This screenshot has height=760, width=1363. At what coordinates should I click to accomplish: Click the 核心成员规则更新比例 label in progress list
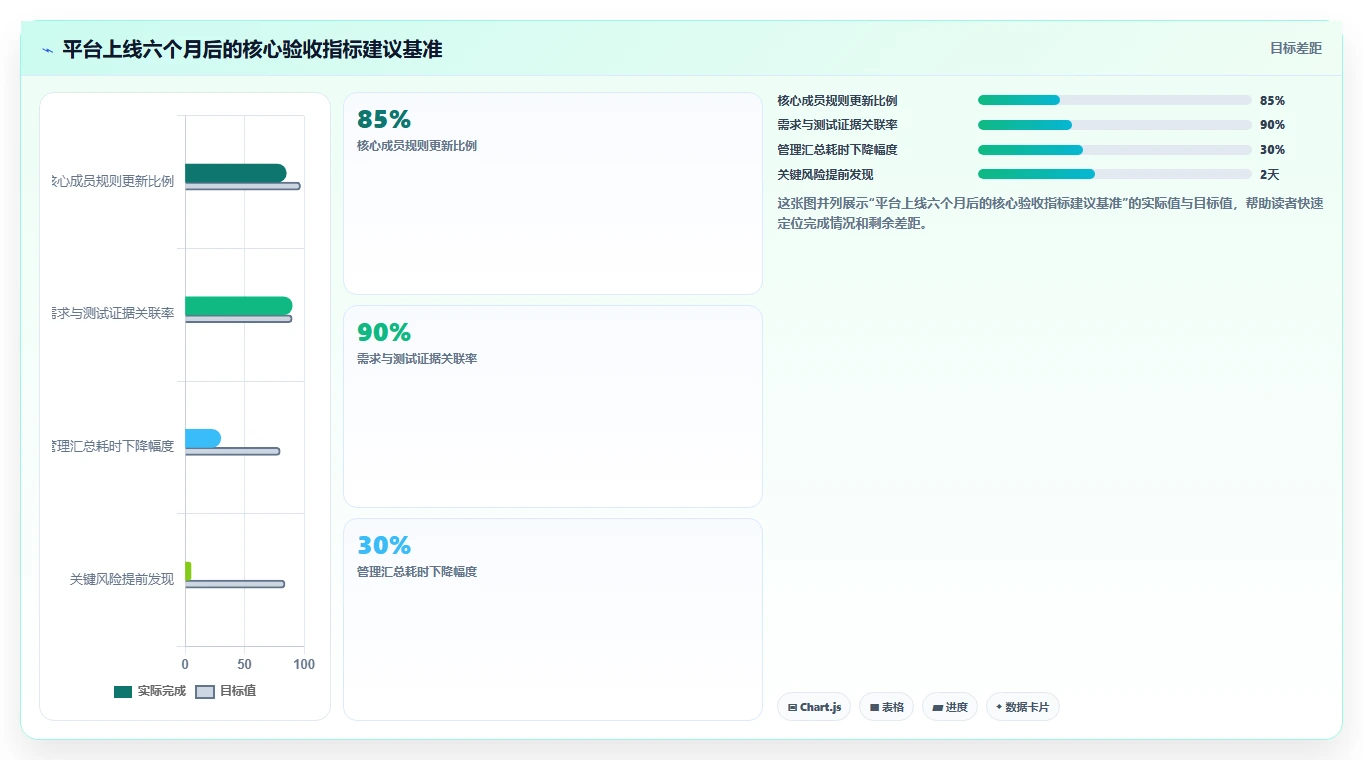click(x=837, y=100)
